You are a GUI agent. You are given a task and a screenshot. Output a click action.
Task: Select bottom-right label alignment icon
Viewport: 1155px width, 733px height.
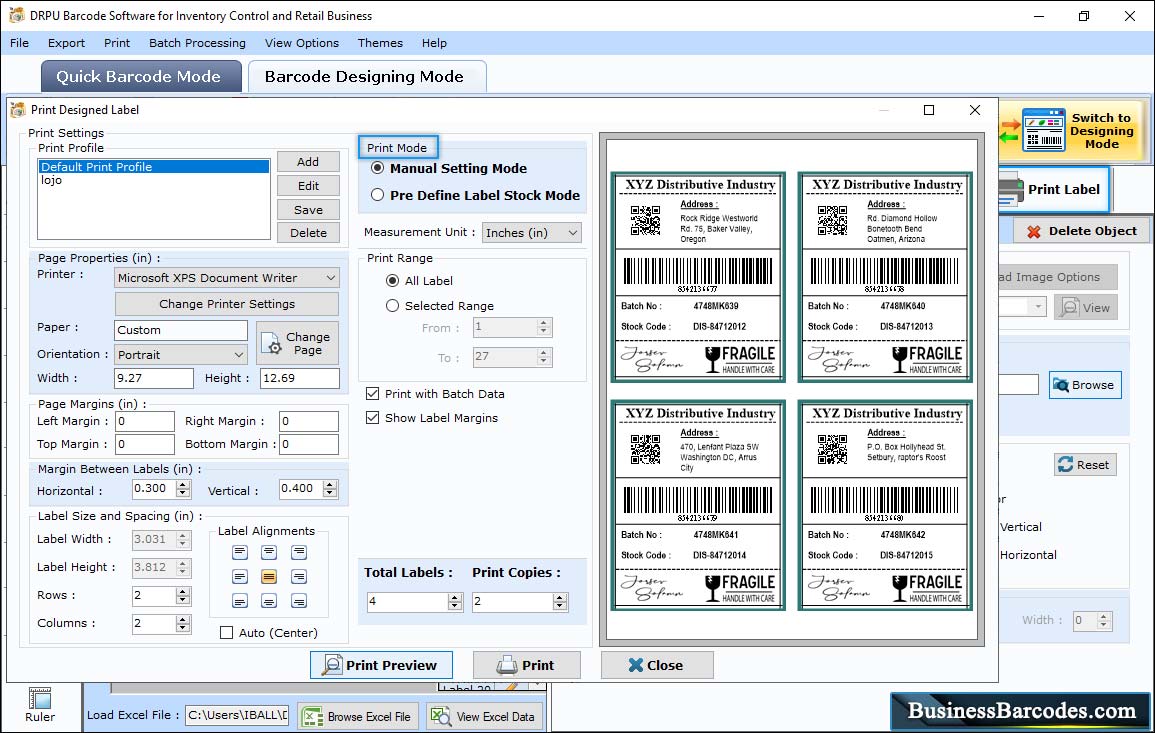298,601
